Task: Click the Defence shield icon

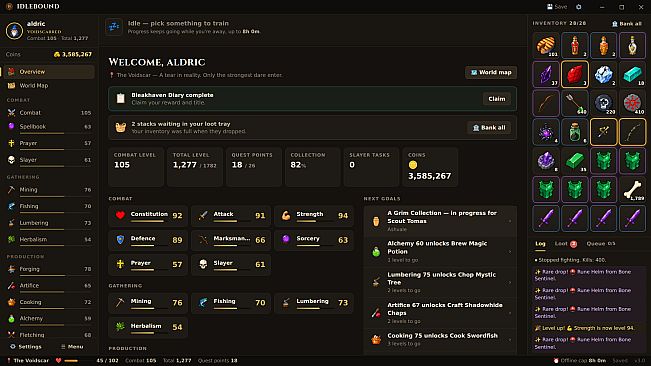Action: click(120, 239)
